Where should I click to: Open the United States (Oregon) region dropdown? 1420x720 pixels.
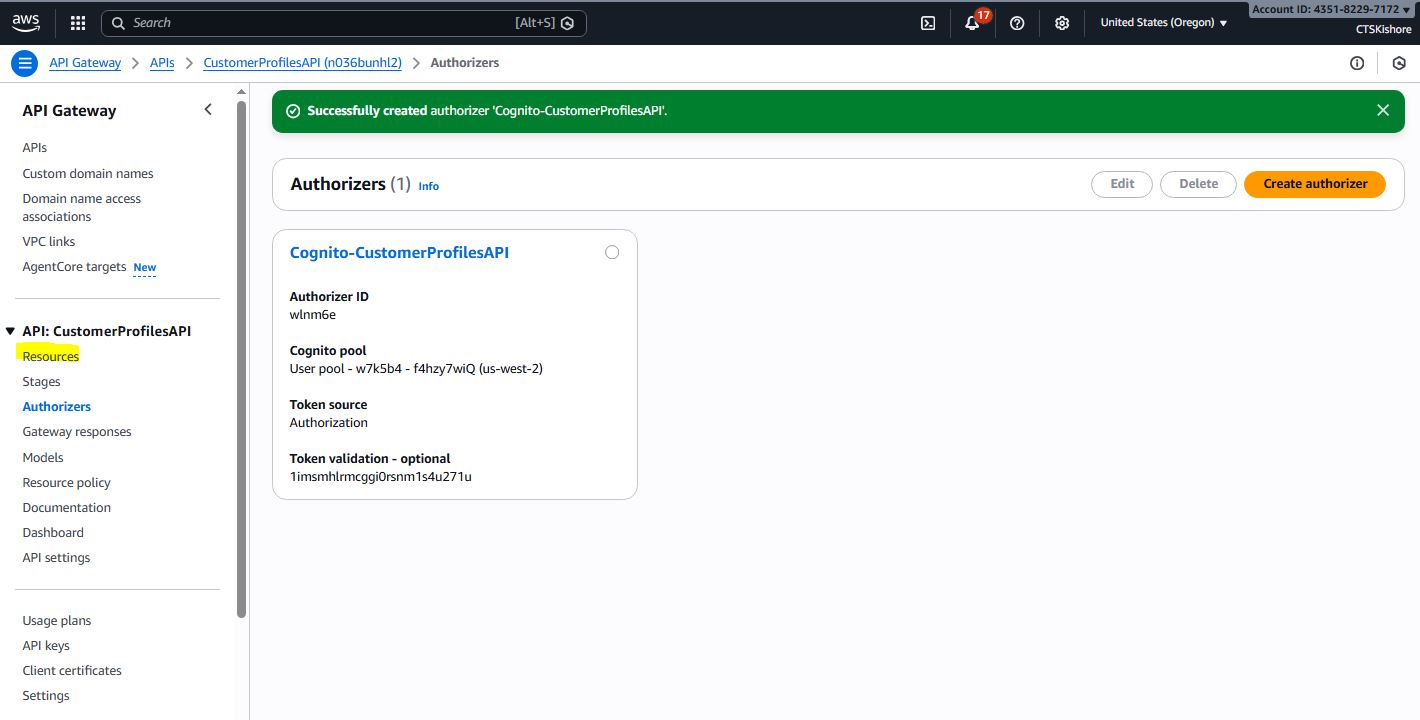tap(1163, 23)
